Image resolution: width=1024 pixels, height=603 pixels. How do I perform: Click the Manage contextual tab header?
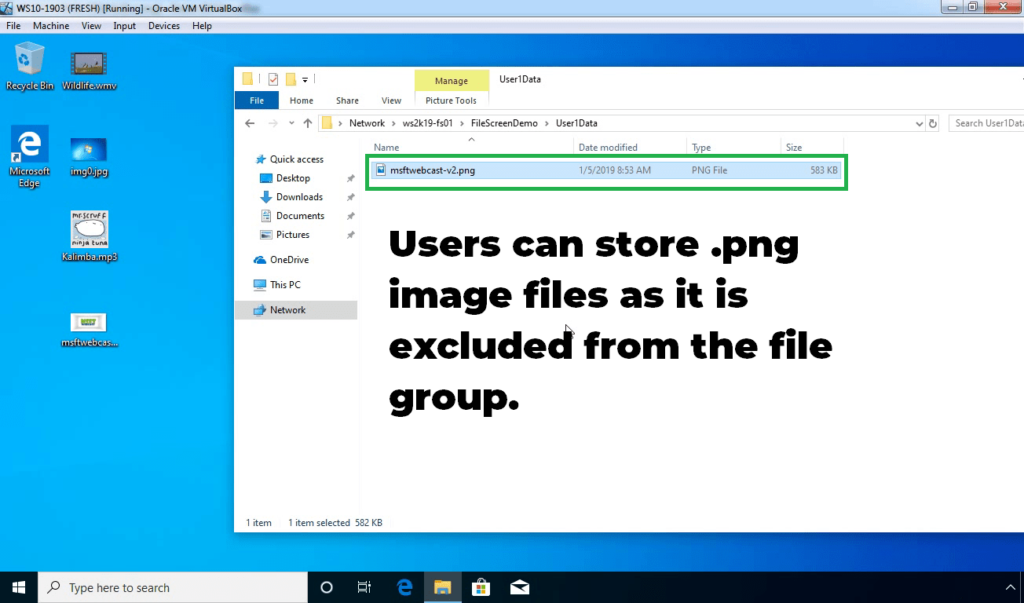point(451,80)
